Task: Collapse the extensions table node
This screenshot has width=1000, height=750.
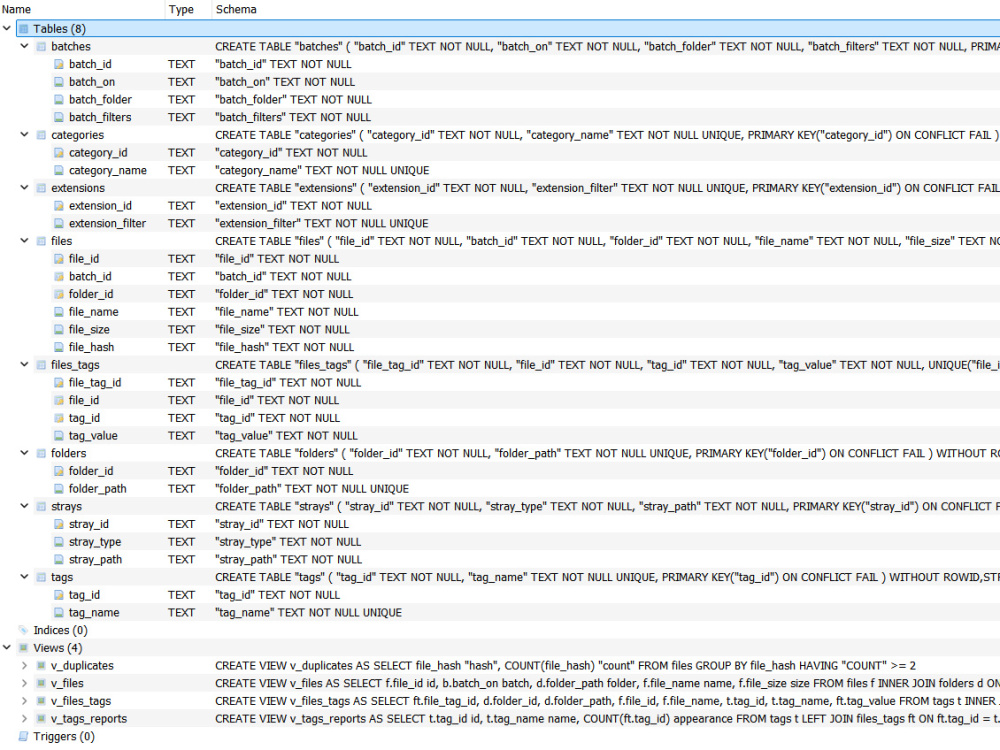Action: (24, 188)
